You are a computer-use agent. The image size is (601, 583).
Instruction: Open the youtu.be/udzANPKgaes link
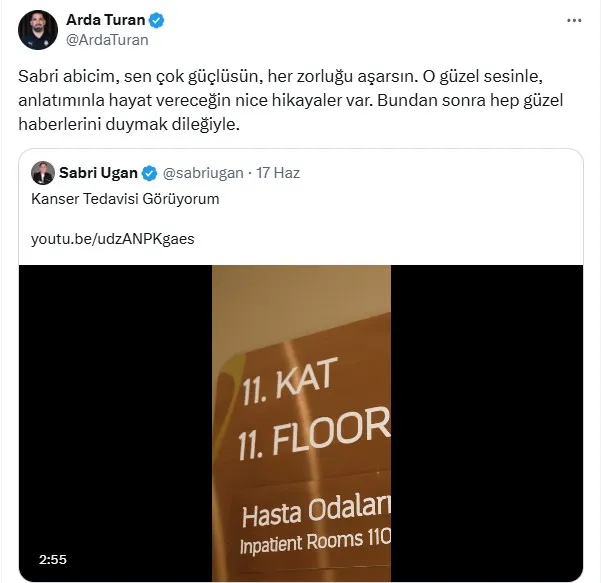click(x=113, y=239)
